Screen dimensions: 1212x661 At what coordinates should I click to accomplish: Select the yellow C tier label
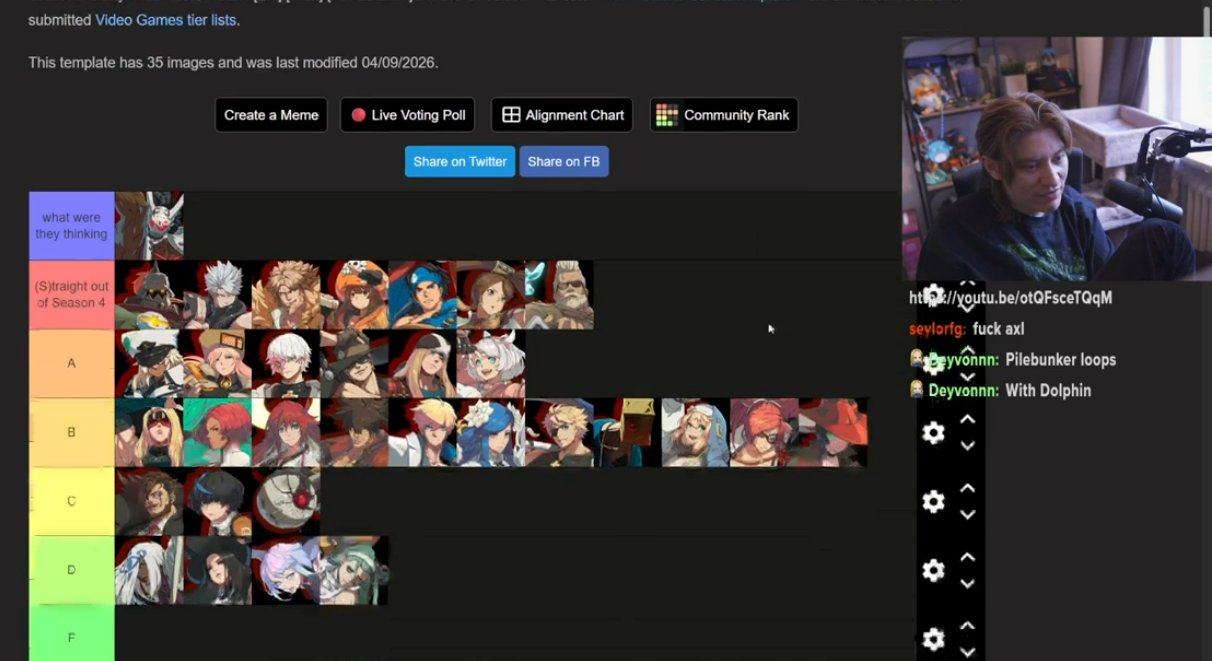click(x=71, y=501)
